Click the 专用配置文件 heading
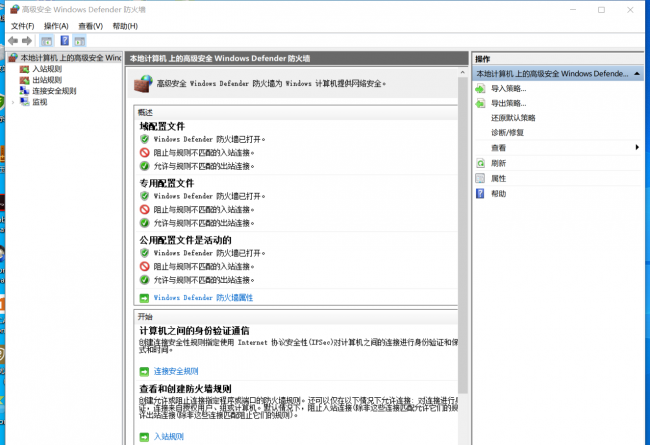 [x=167, y=183]
